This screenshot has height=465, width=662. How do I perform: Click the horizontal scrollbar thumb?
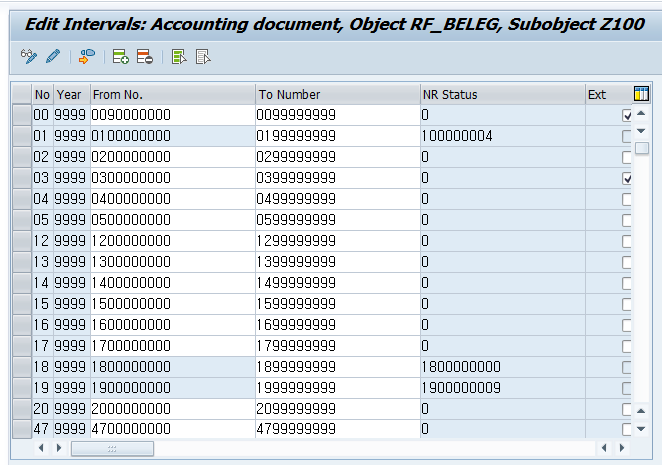pos(112,448)
